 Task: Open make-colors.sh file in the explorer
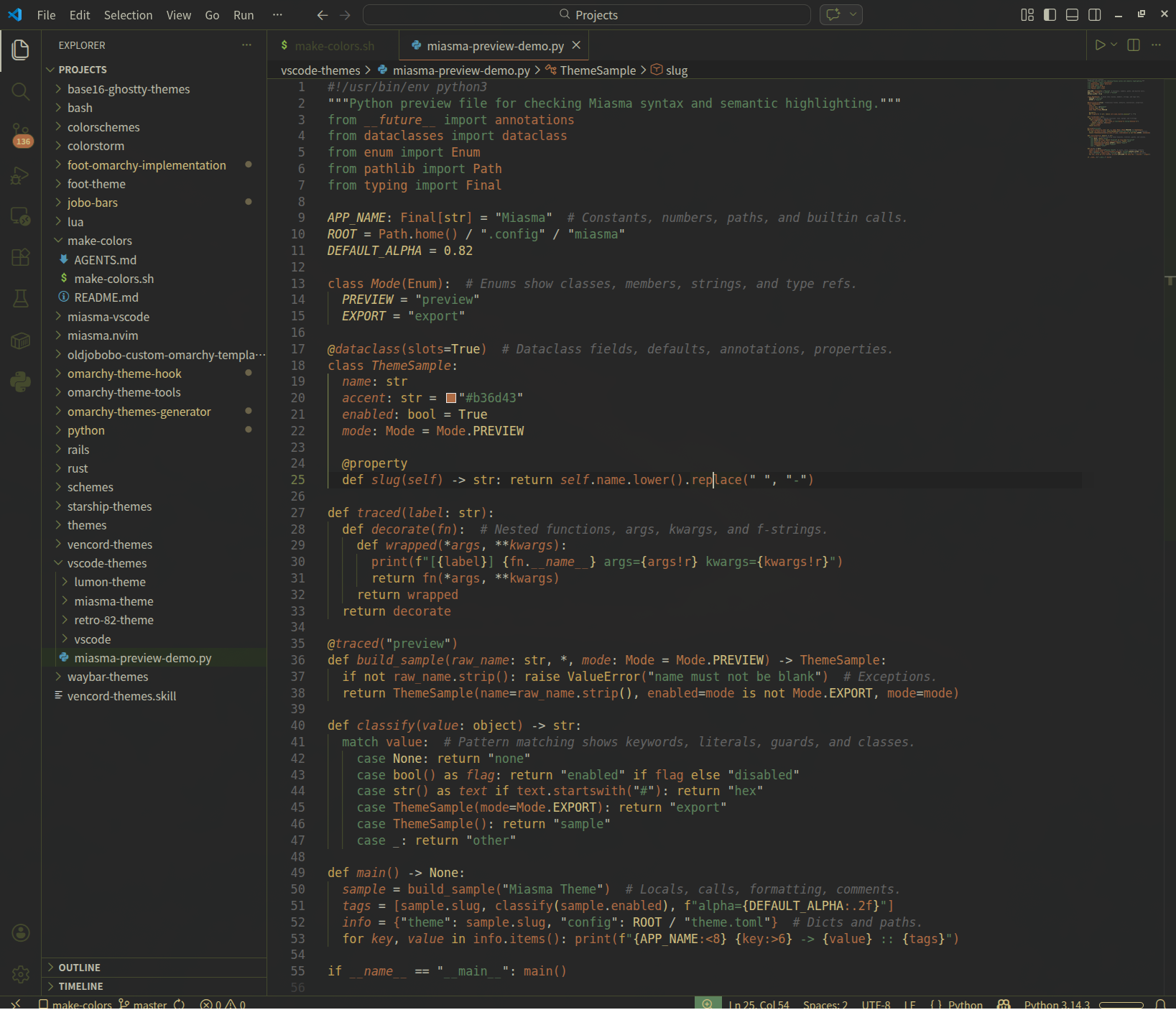click(x=154, y=279)
